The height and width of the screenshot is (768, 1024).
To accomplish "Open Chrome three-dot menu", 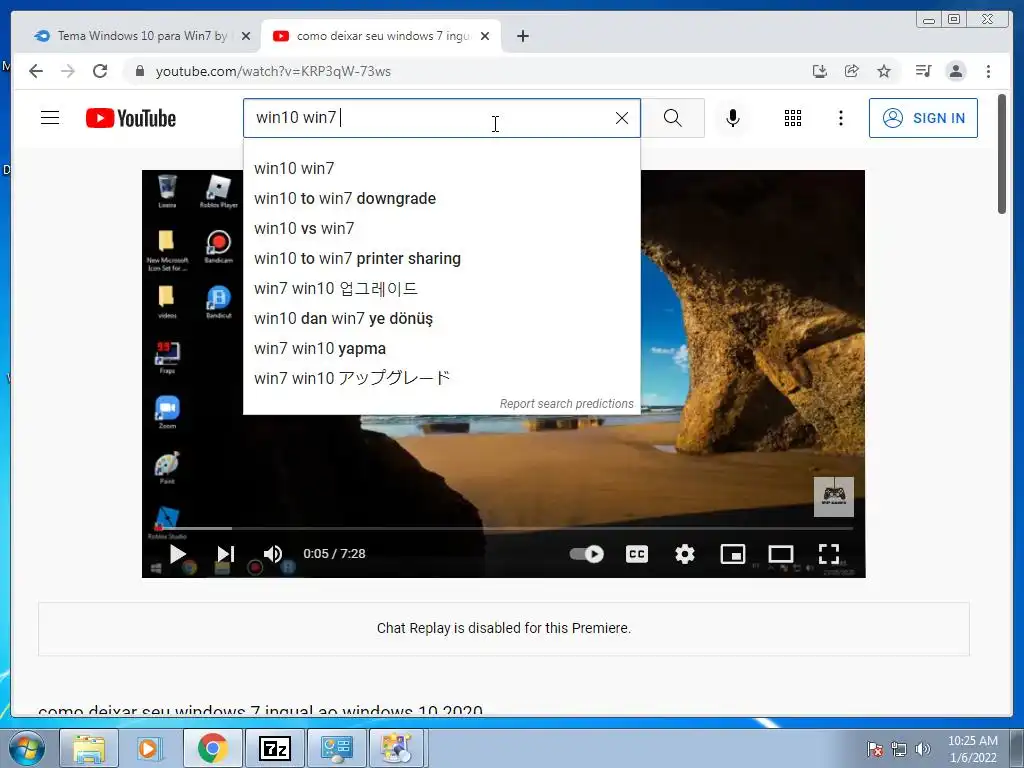I will click(x=988, y=71).
